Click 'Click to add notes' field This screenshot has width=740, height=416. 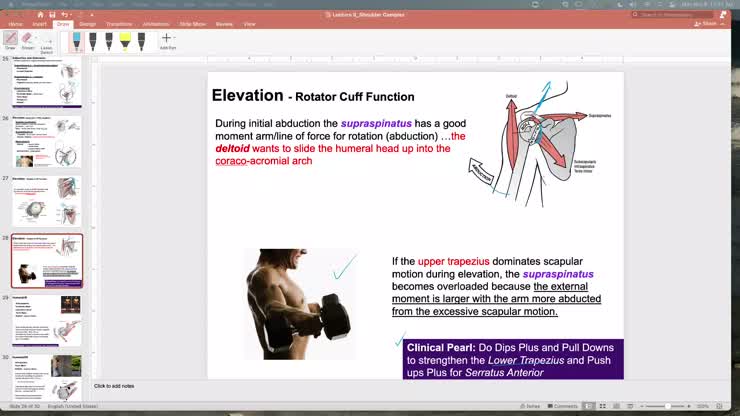(x=114, y=386)
